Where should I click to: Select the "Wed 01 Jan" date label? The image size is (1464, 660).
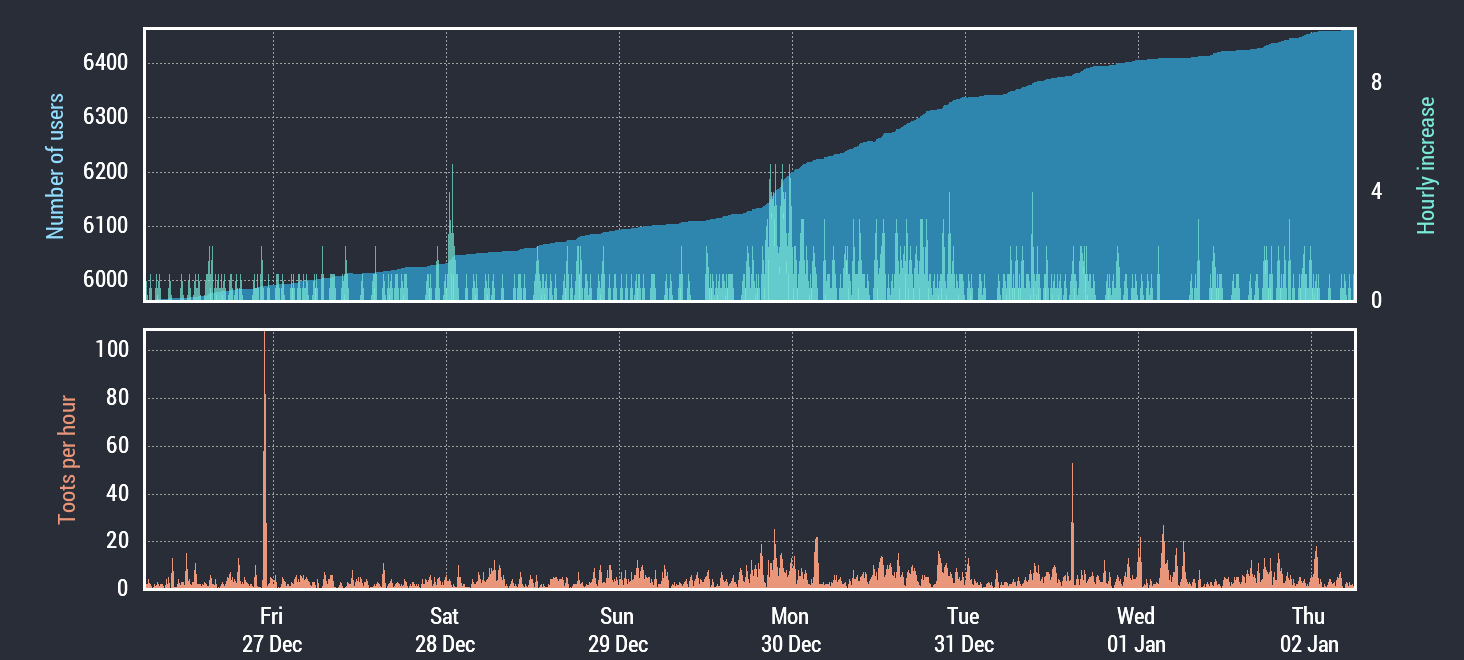(x=1136, y=630)
